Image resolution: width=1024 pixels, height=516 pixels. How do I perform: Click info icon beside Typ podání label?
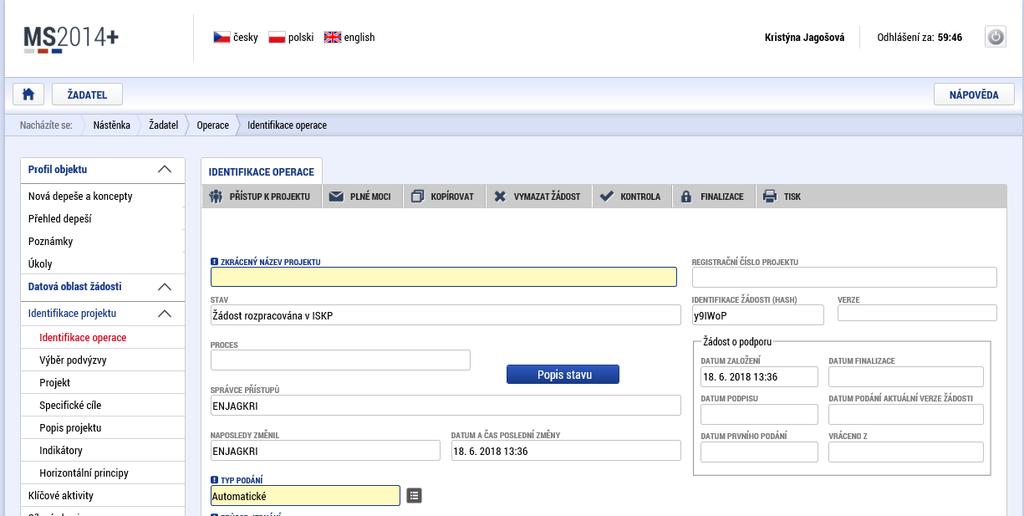(214, 480)
